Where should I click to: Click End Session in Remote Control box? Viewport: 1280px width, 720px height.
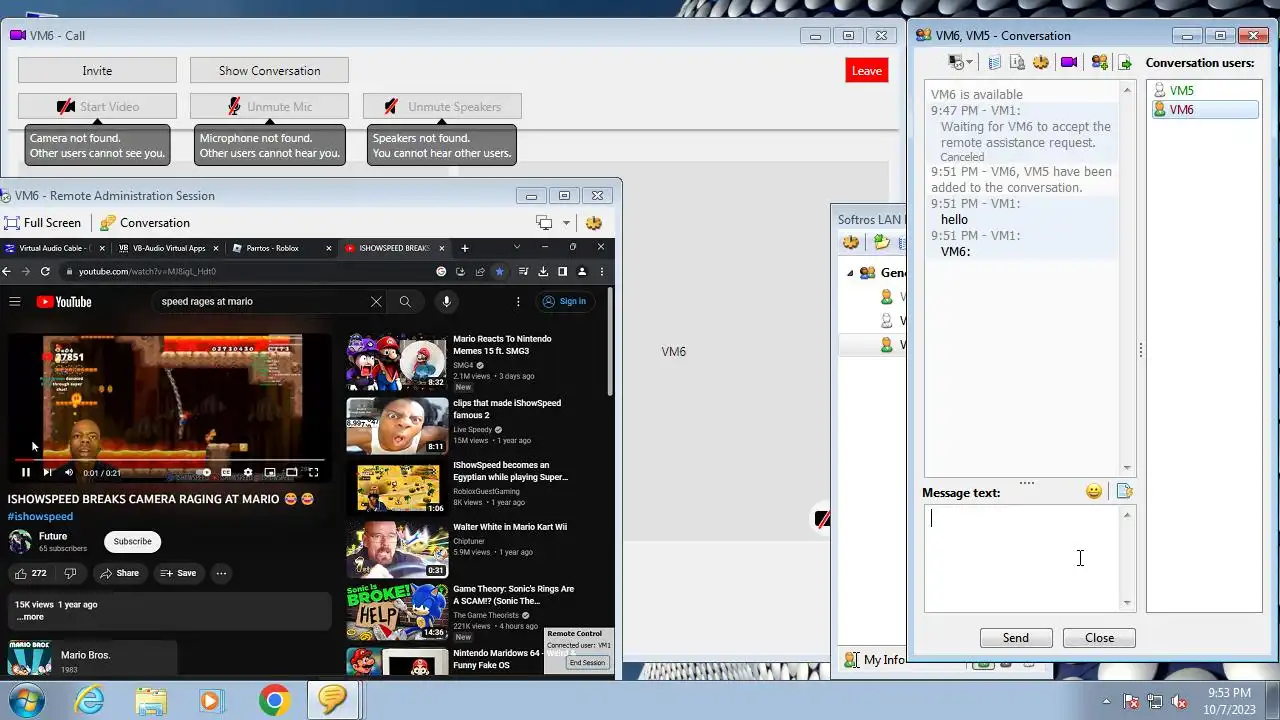pyautogui.click(x=587, y=663)
